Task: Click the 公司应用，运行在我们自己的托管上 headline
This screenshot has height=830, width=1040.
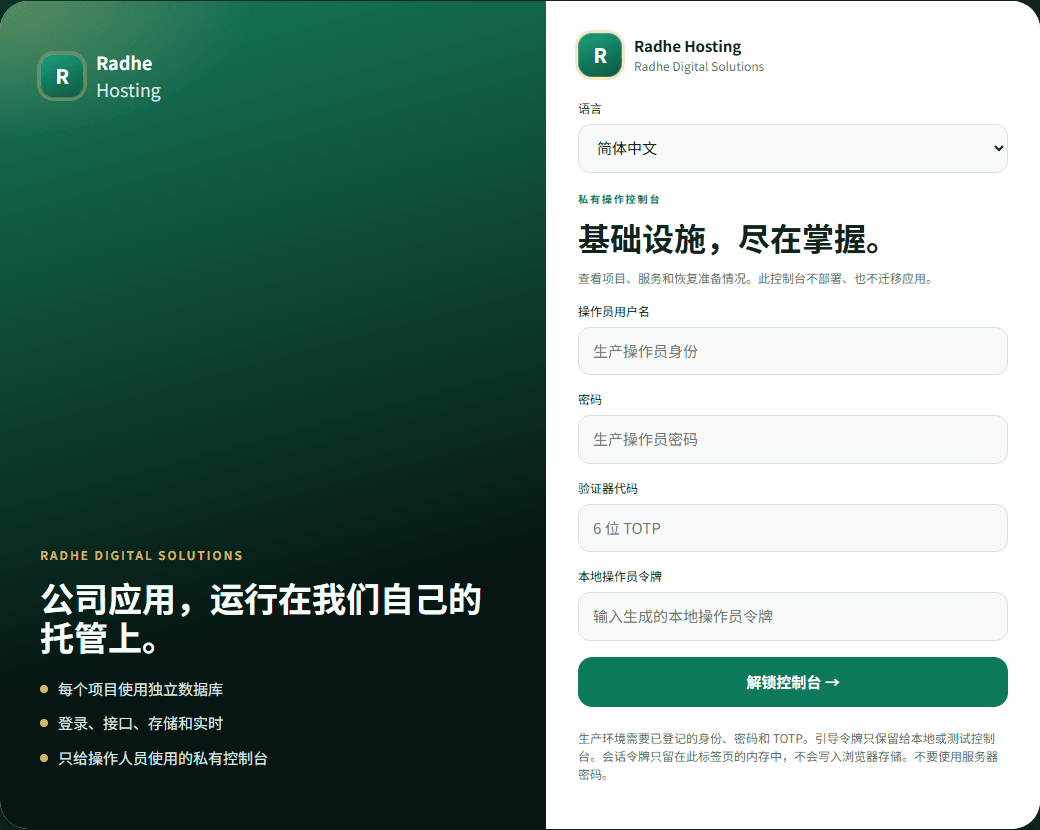Action: (x=261, y=618)
